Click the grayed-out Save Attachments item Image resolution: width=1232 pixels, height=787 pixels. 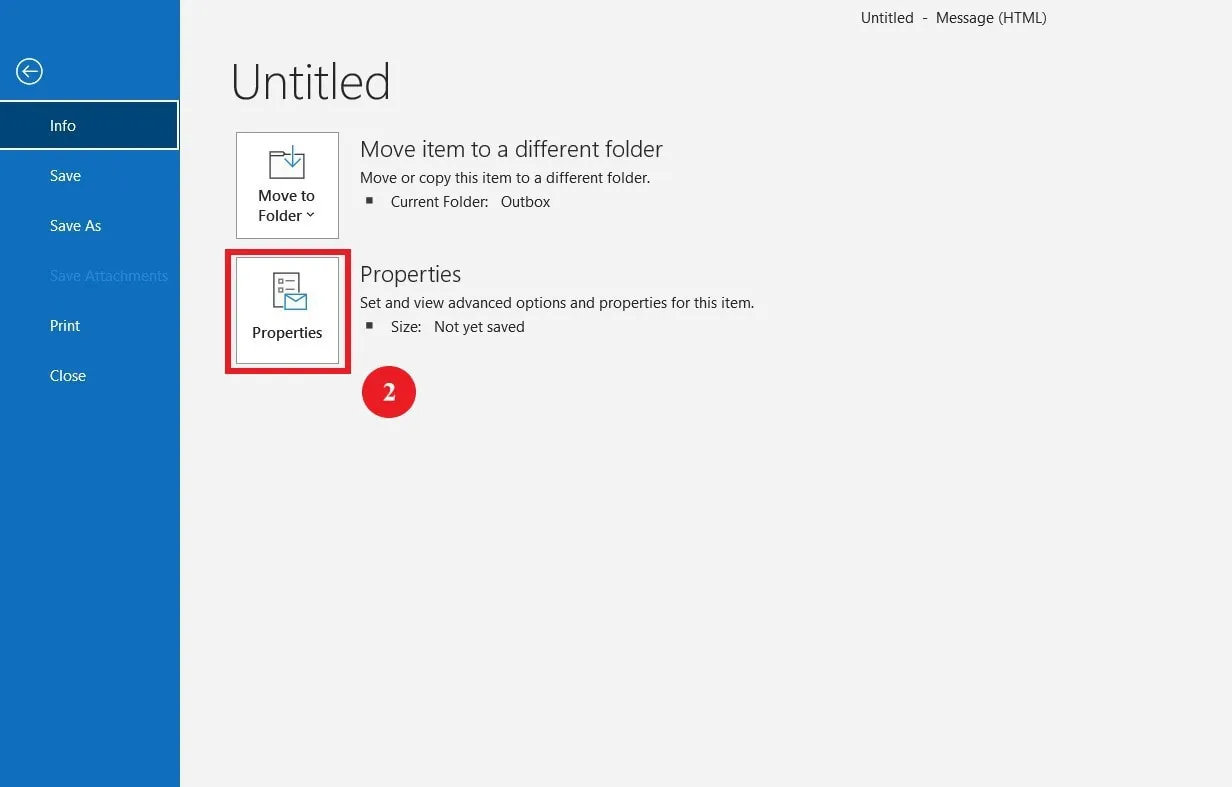[x=109, y=276]
